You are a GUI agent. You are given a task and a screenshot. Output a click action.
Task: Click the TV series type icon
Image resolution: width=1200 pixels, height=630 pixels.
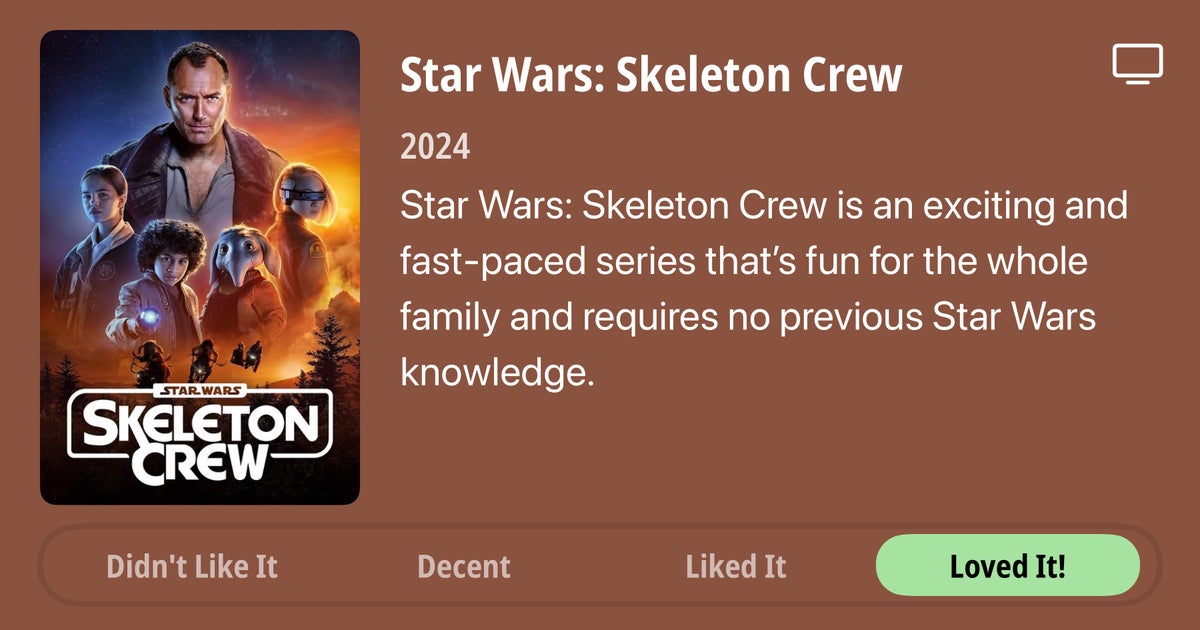tap(1137, 64)
